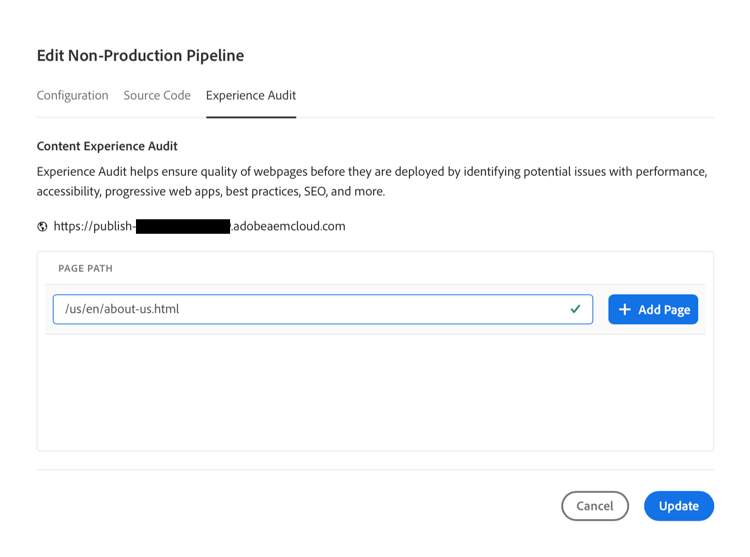Click the .adobeaemcloud.com domain text
Viewport: 750px width, 557px height.
point(289,226)
